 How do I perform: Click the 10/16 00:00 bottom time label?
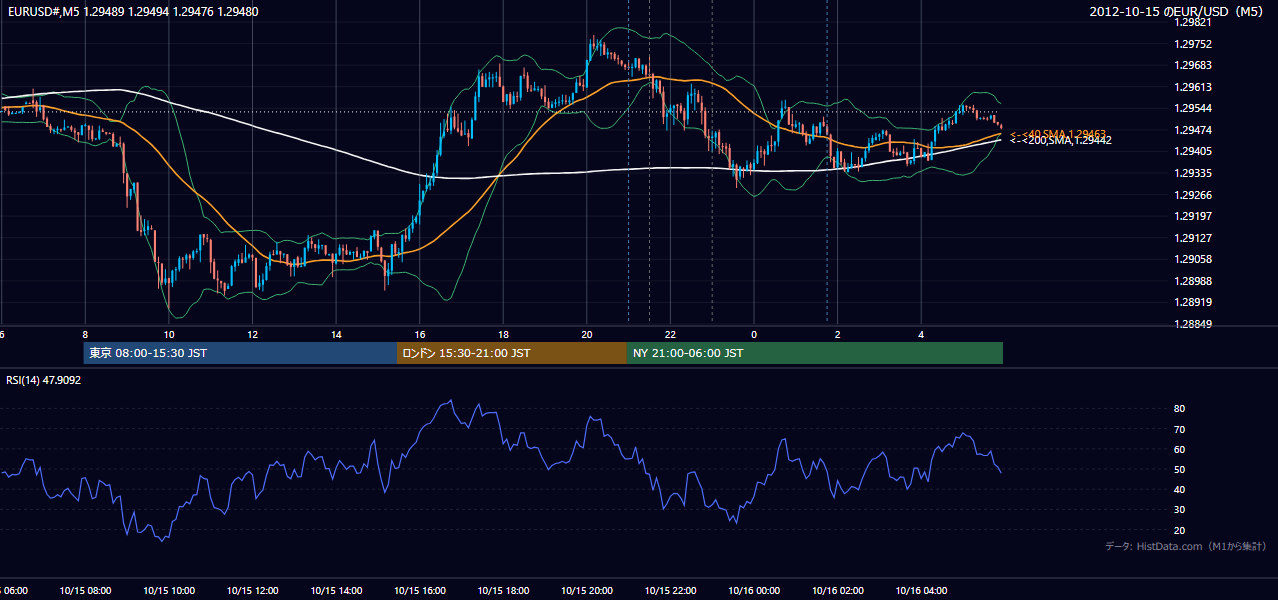[x=754, y=591]
